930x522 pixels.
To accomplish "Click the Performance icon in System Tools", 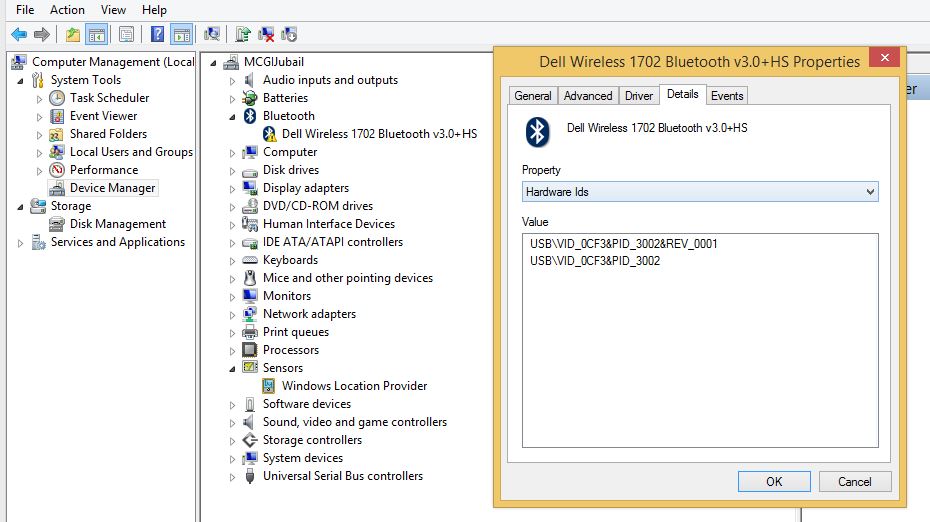I will point(57,170).
